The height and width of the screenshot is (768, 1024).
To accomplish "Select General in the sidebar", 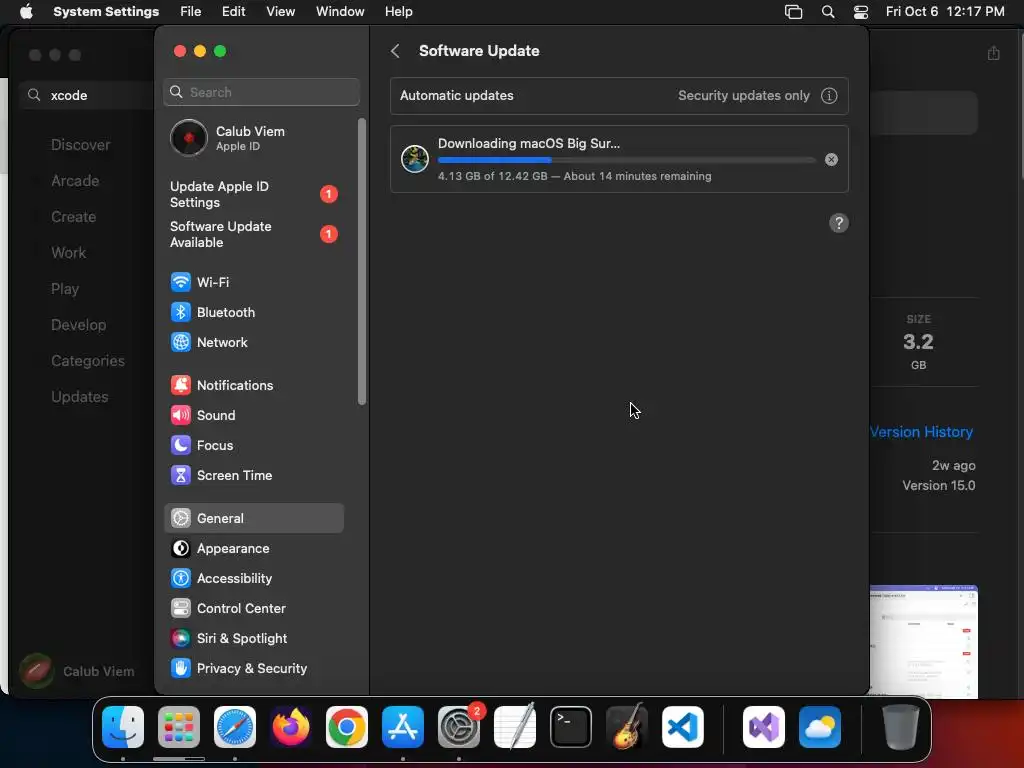I will click(x=253, y=519).
